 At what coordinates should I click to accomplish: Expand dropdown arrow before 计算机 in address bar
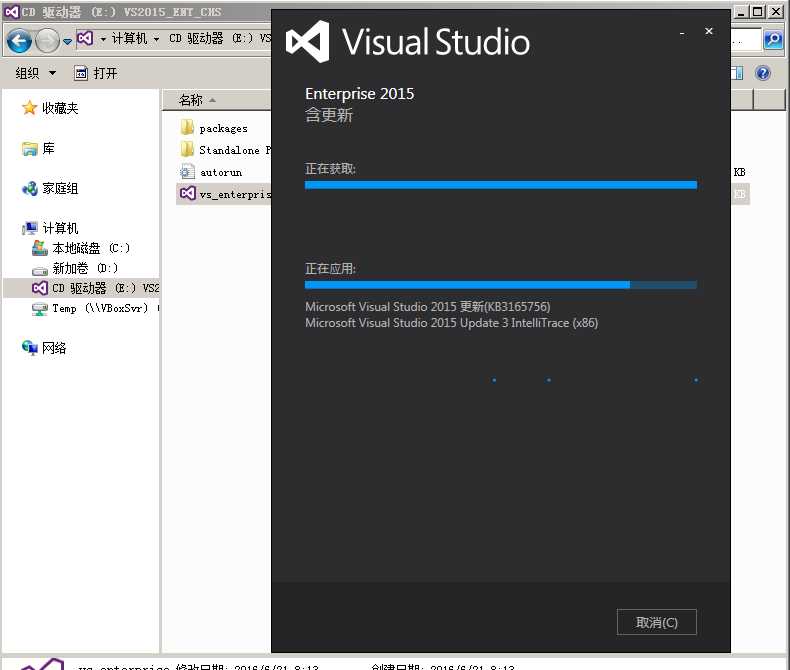pos(103,39)
